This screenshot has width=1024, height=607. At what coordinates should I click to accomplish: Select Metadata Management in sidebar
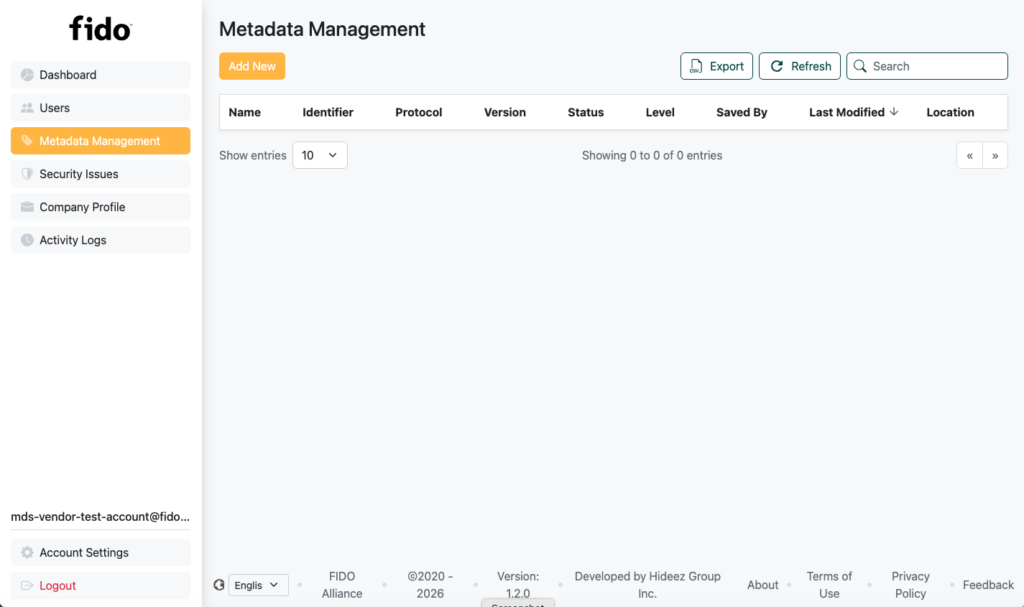pos(101,140)
